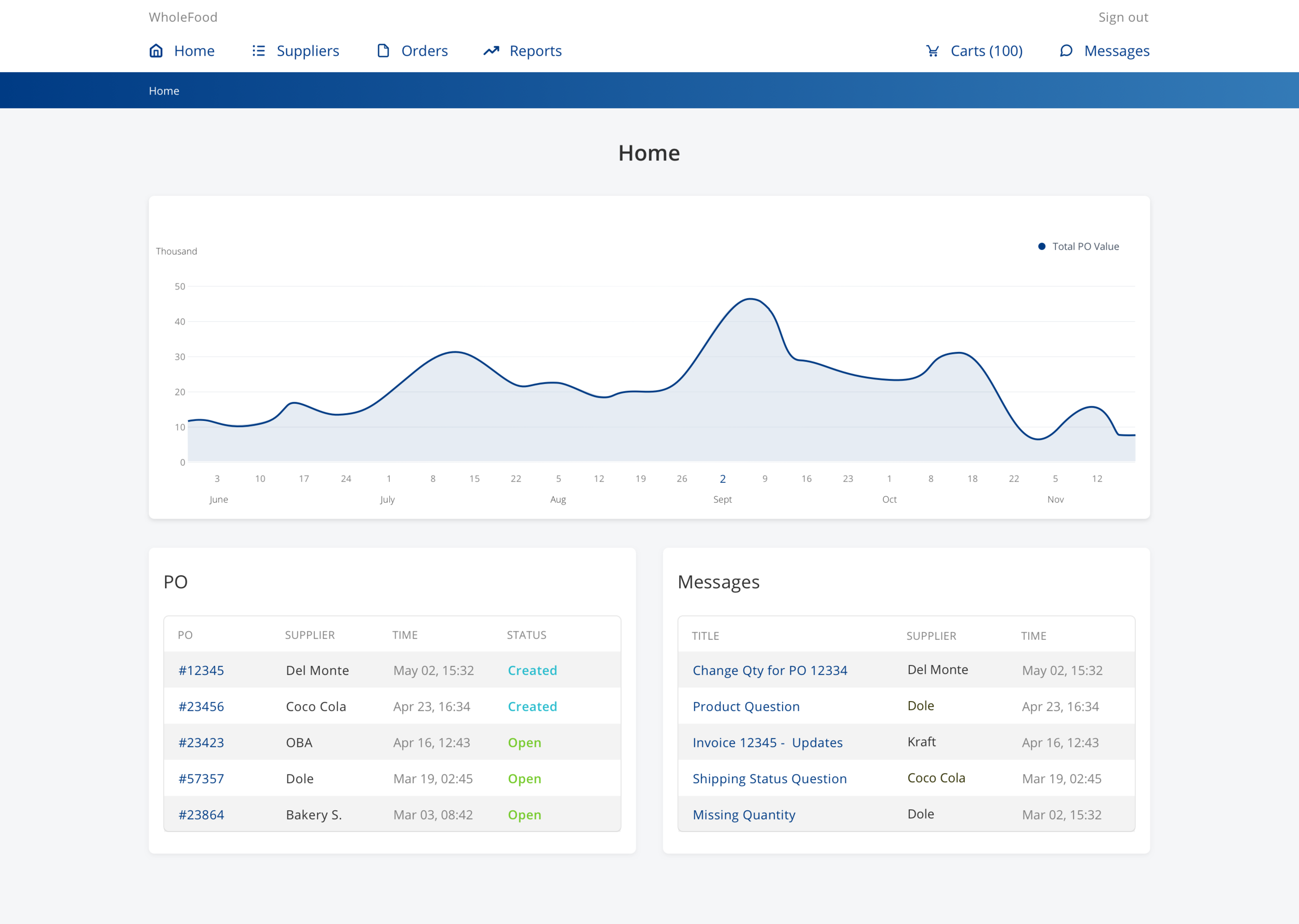1299x924 pixels.
Task: Open the Suppliers menu item
Action: pyautogui.click(x=308, y=50)
